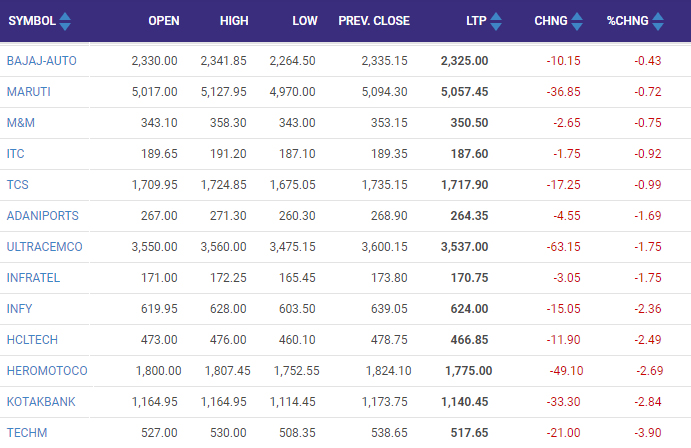This screenshot has height=448, width=691.
Task: Select INFRATEL in the symbol list
Action: [34, 278]
